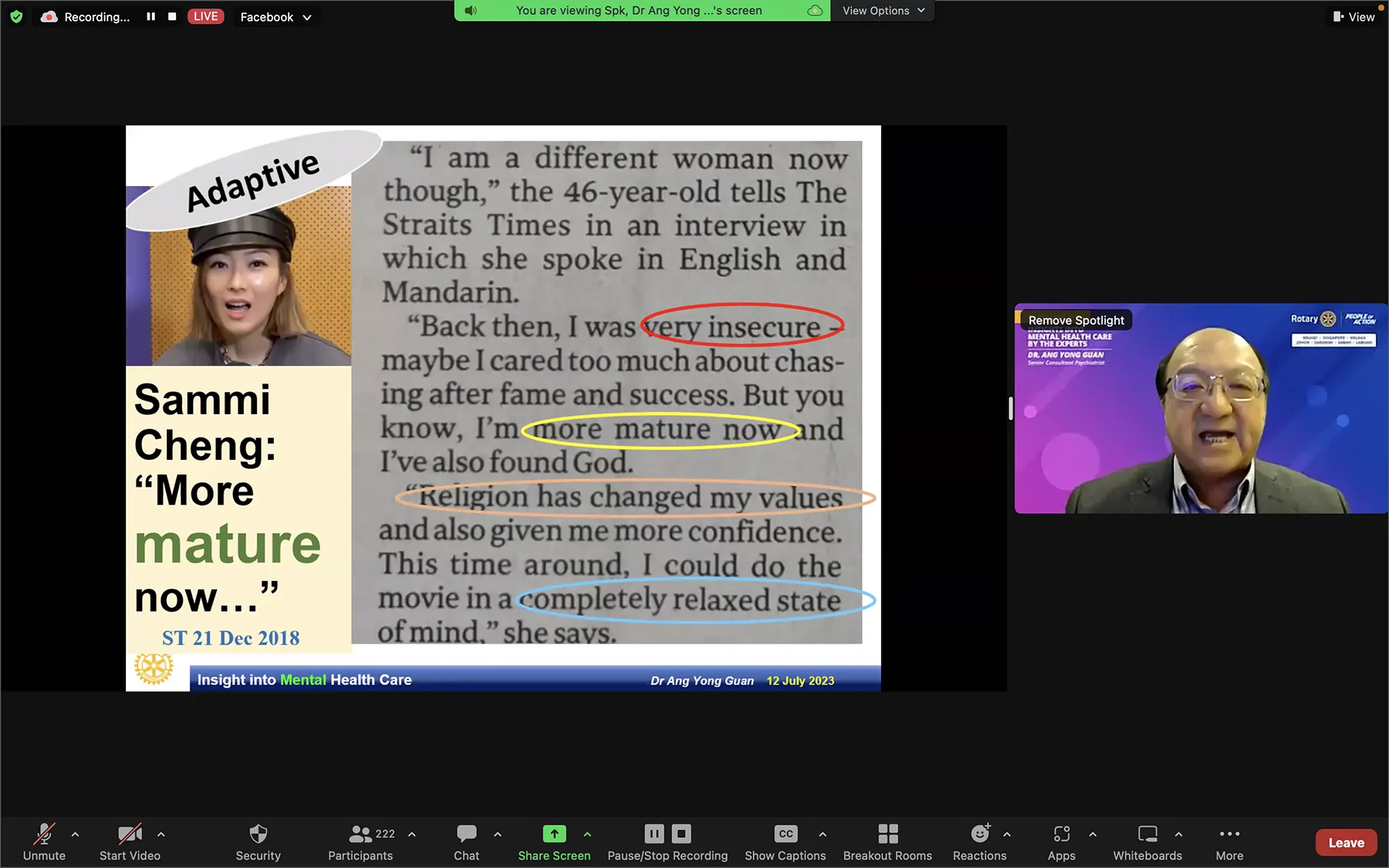Expand arrow beside Whiteboards
The height and width of the screenshot is (868, 1389).
(1178, 834)
